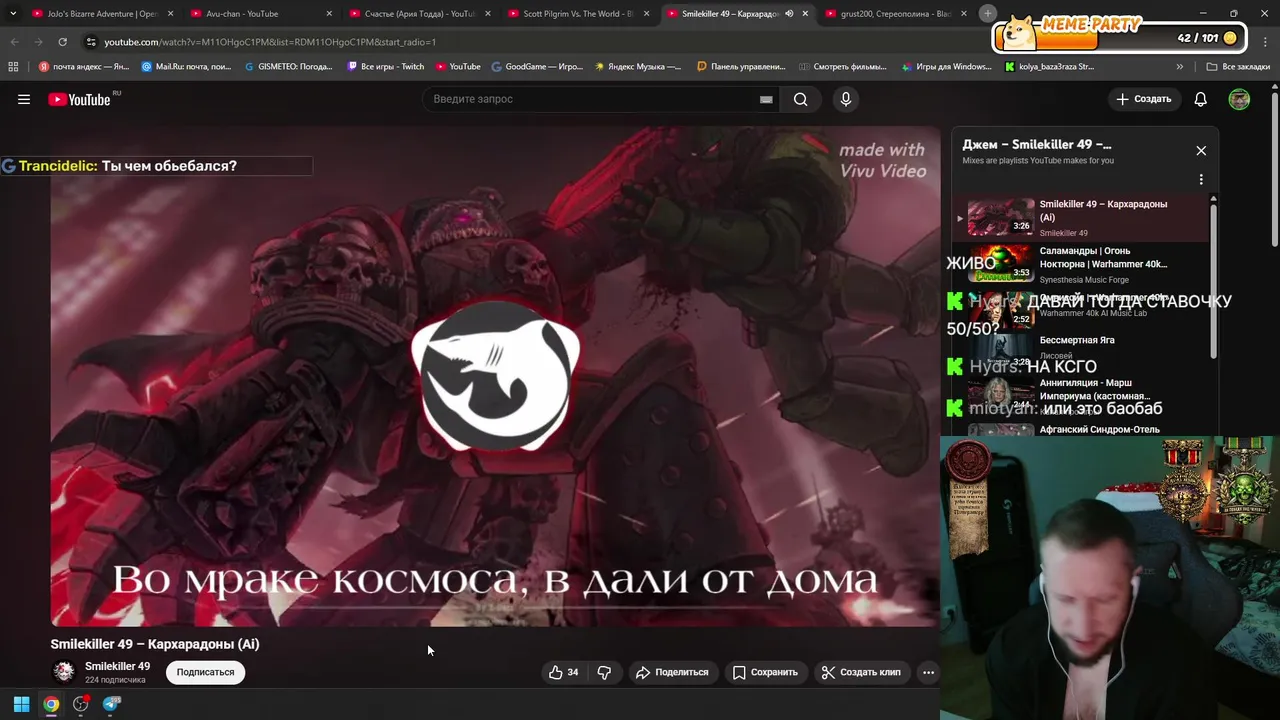Open the Панель управления bookmark
The height and width of the screenshot is (720, 1280).
(741, 67)
